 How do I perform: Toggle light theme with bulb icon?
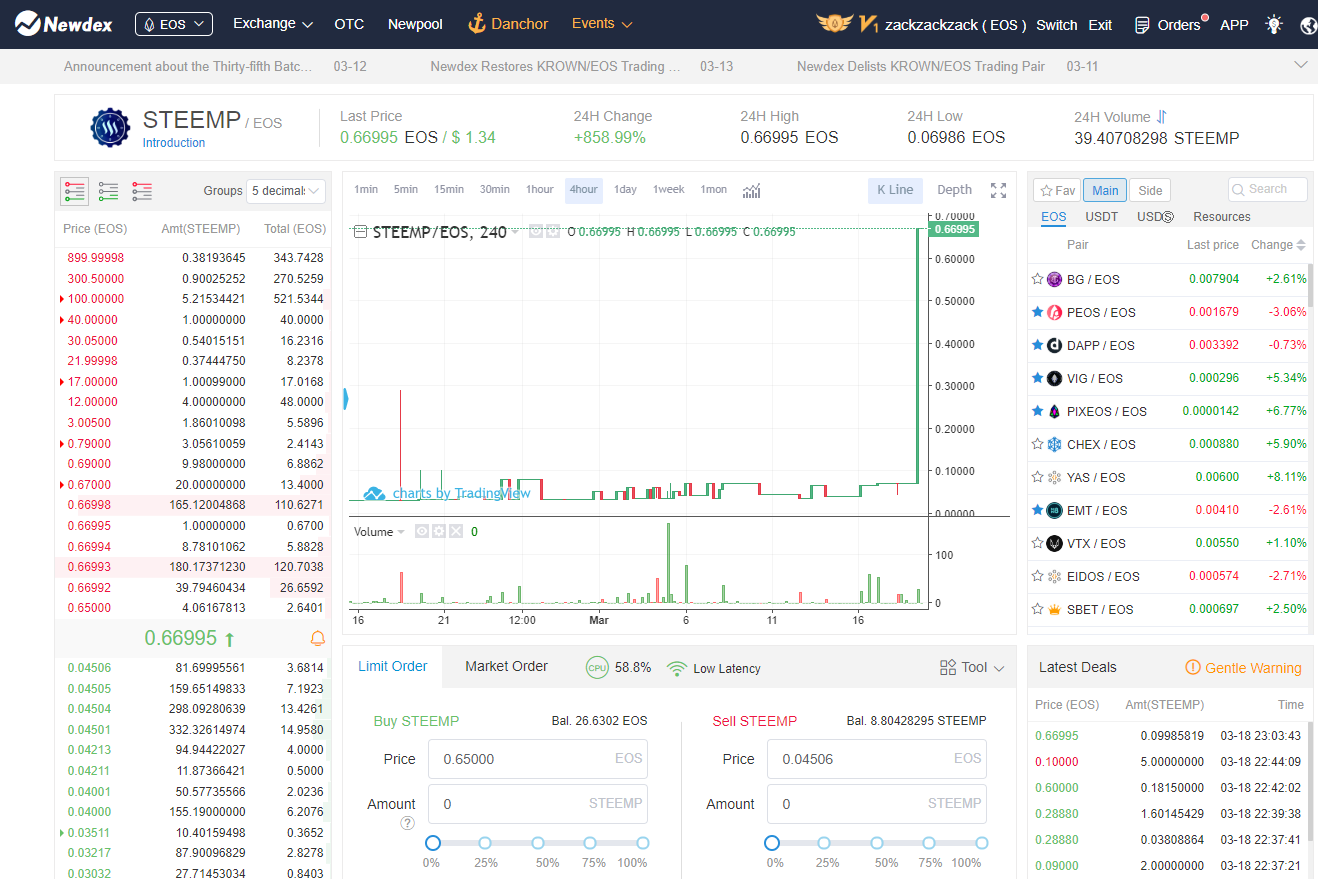click(1273, 24)
